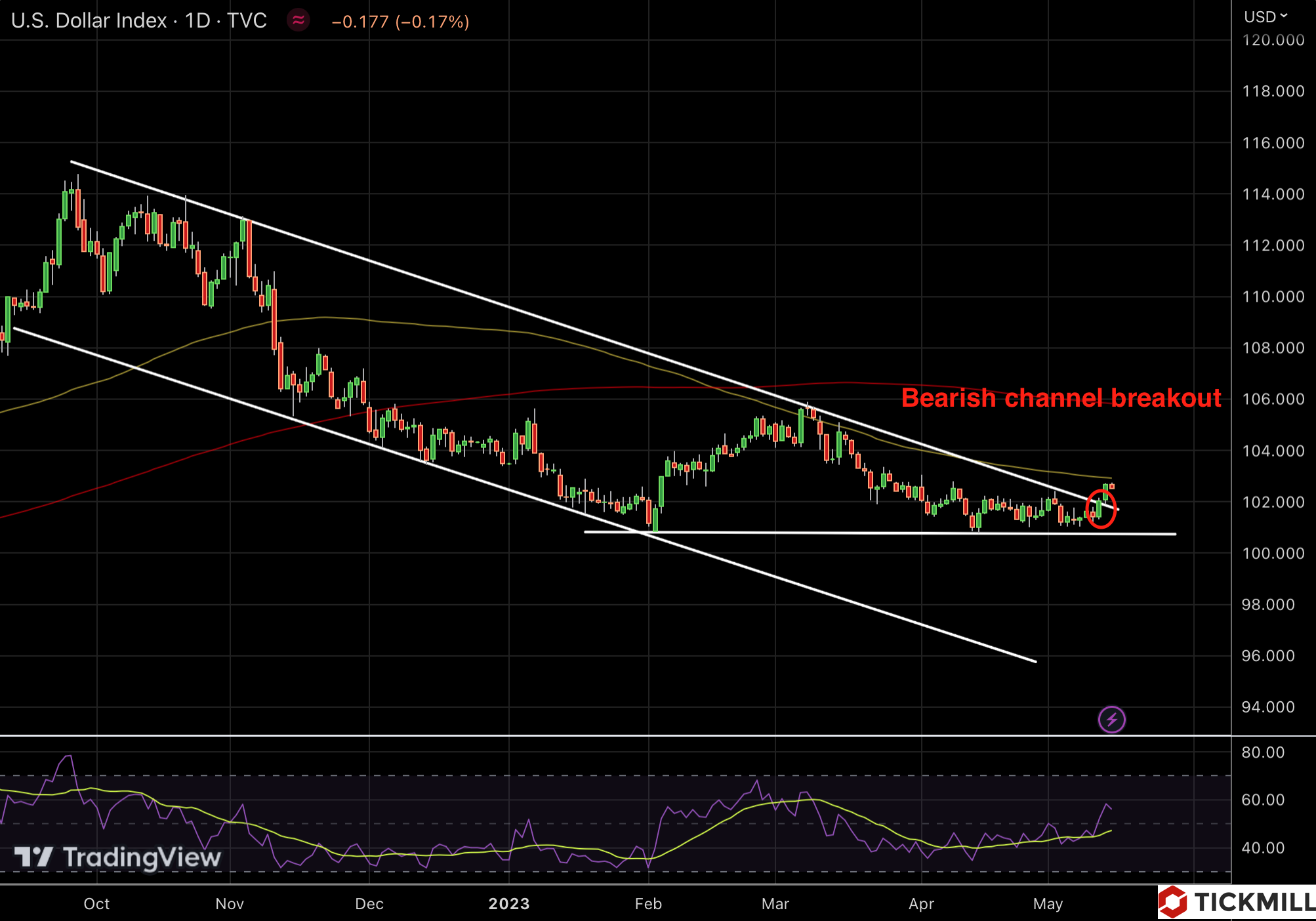Click the -0.177 (-0.17%) change value
This screenshot has height=921, width=1316.
(400, 22)
